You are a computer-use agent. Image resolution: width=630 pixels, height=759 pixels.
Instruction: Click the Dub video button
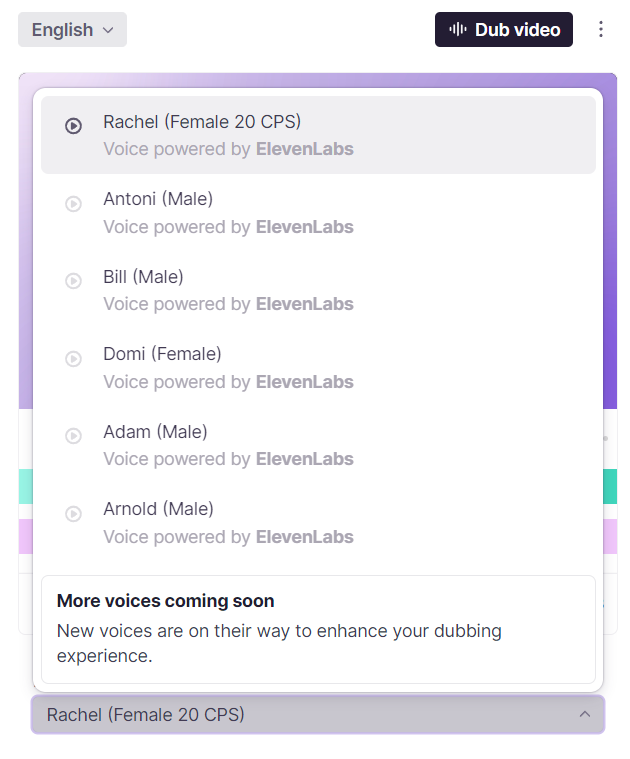coord(504,30)
